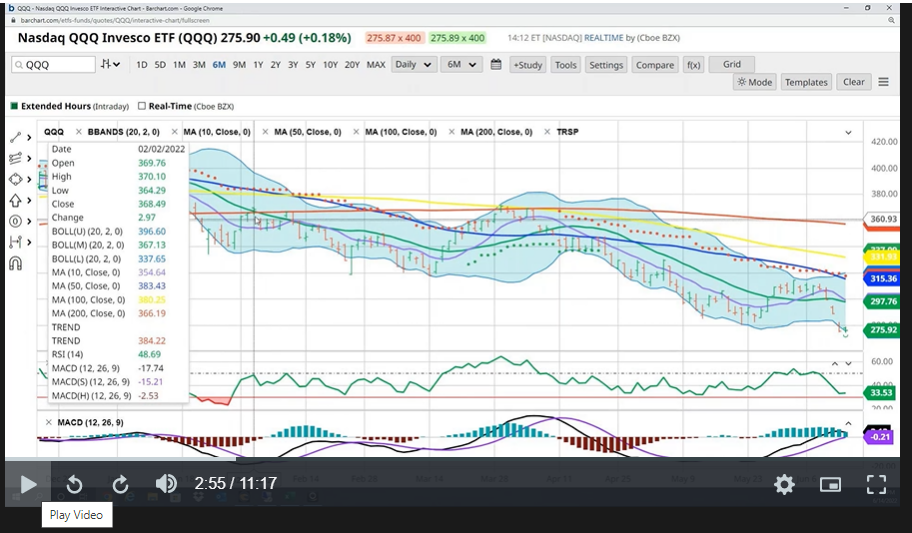Select the 1D time range
The width and height of the screenshot is (912, 533).
(141, 65)
